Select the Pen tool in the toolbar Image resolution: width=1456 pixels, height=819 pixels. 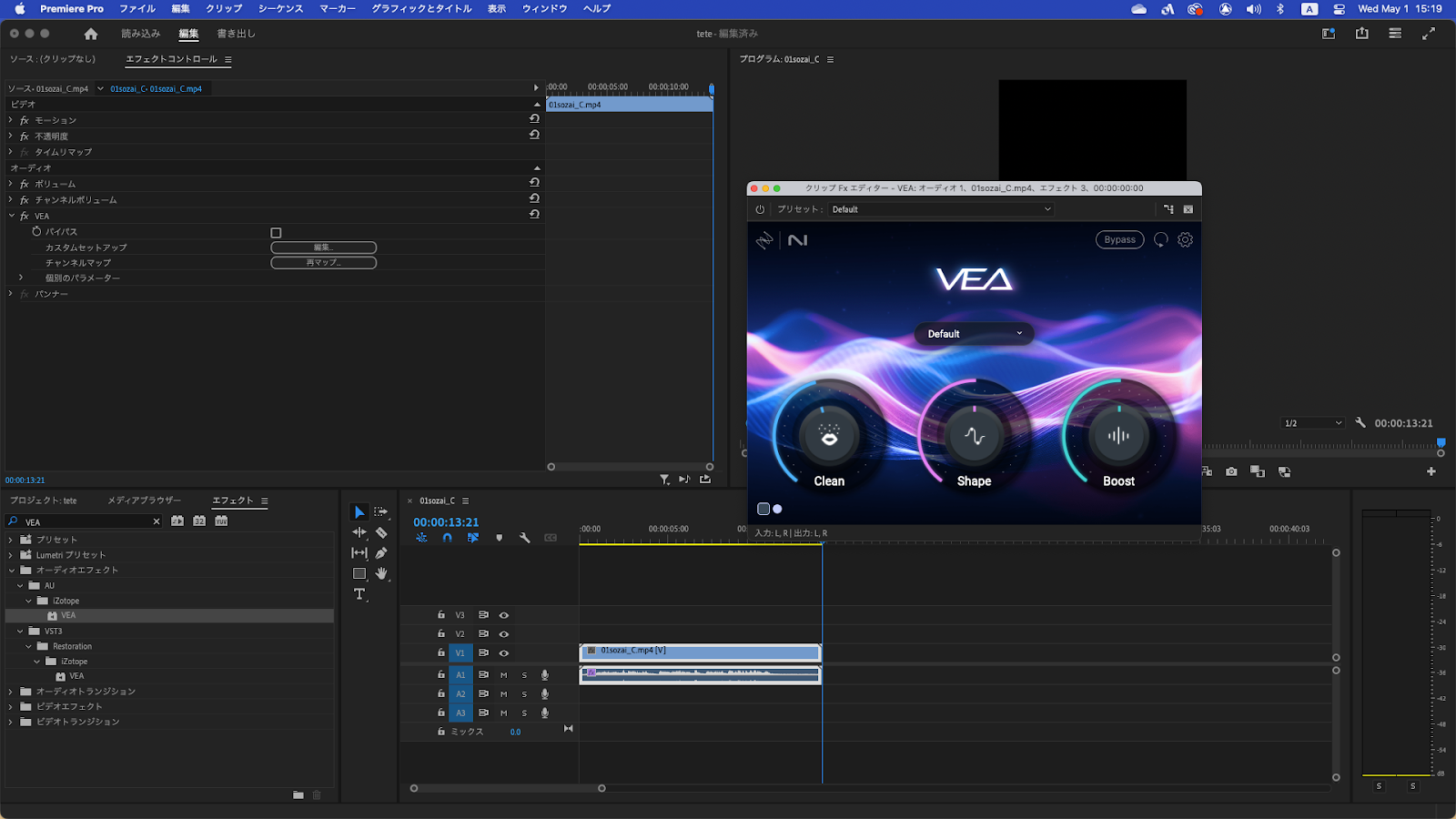(381, 553)
